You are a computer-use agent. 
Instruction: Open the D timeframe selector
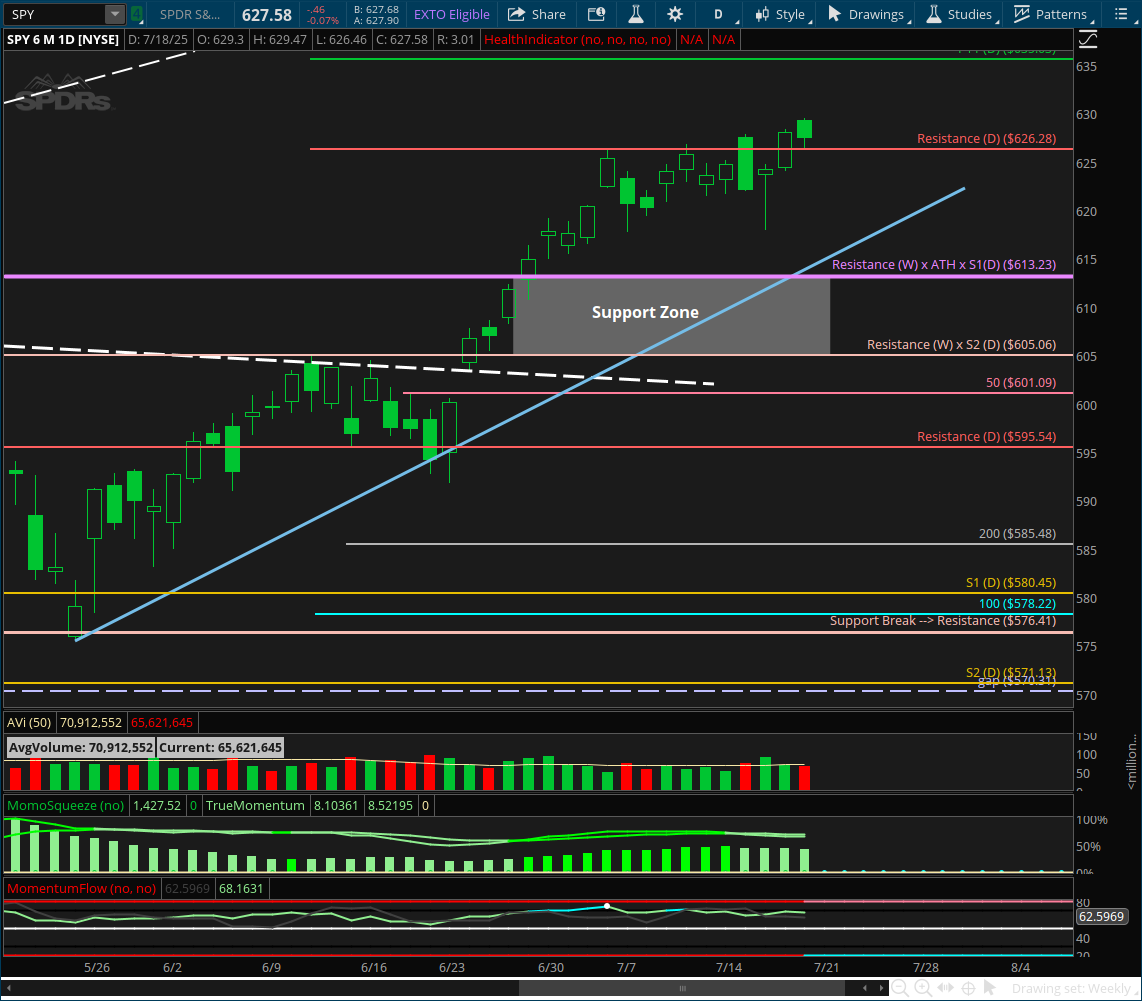(x=720, y=14)
